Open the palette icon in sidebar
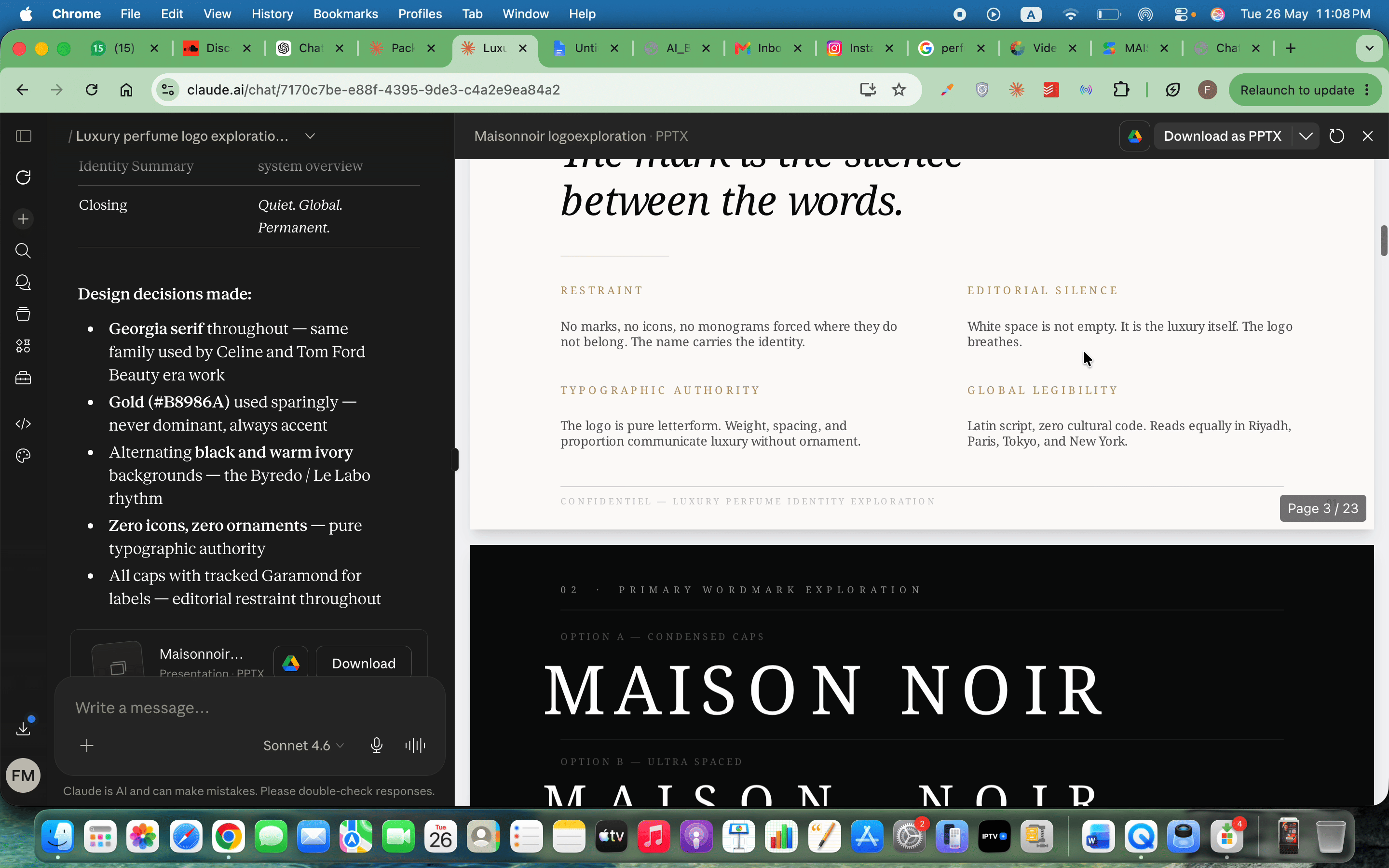Screen dimensions: 1389x868 point(24,456)
